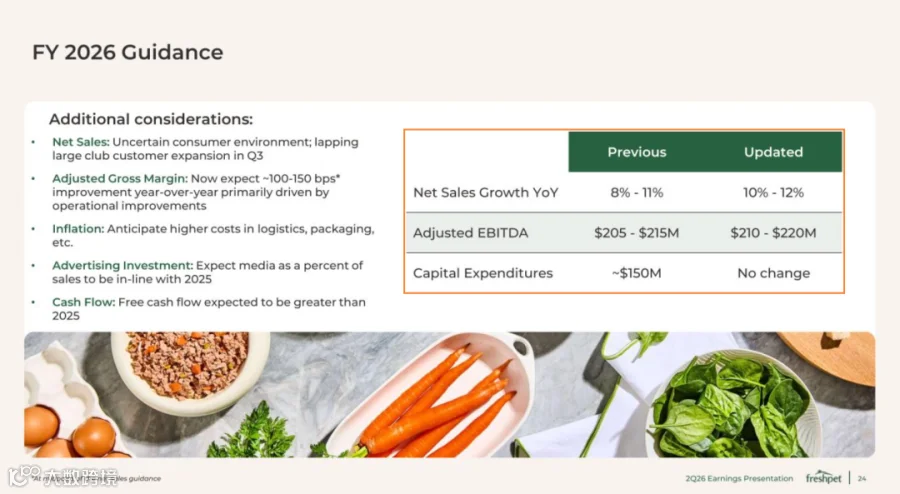Select the No change cell
900x494 pixels.
click(x=774, y=273)
